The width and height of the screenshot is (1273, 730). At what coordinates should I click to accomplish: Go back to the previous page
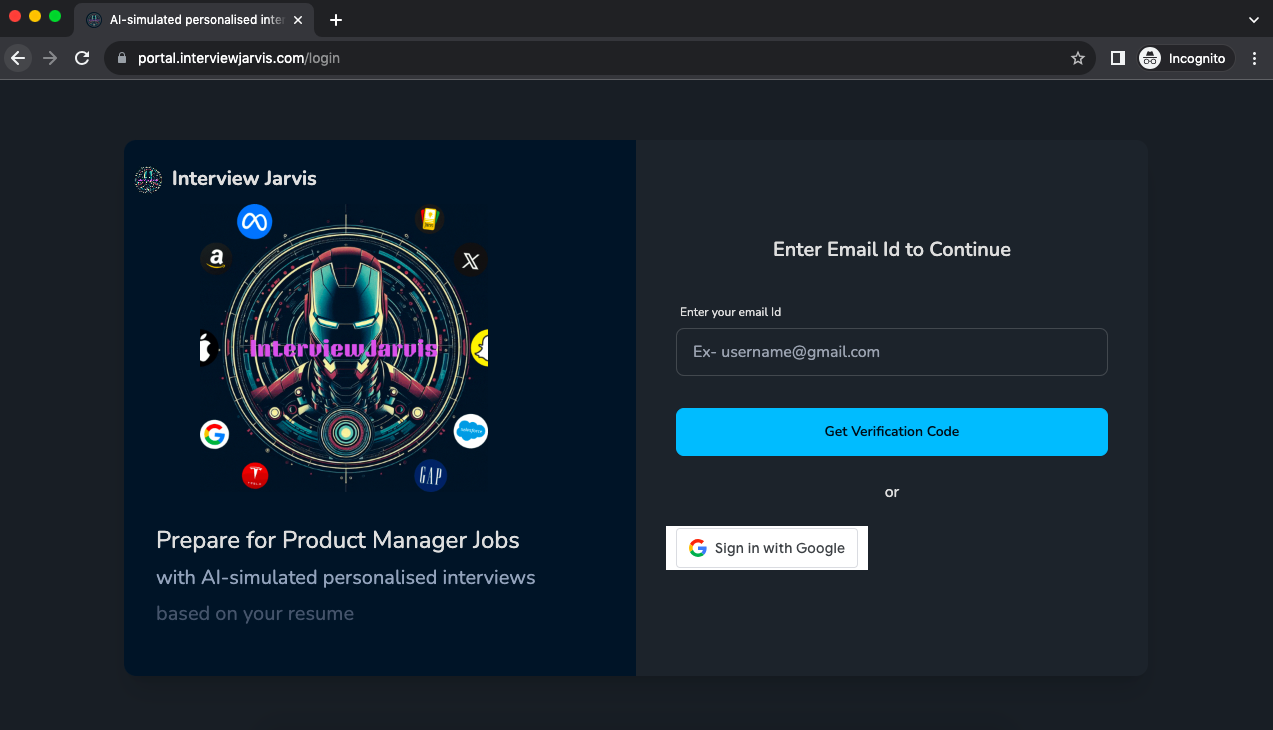18,58
